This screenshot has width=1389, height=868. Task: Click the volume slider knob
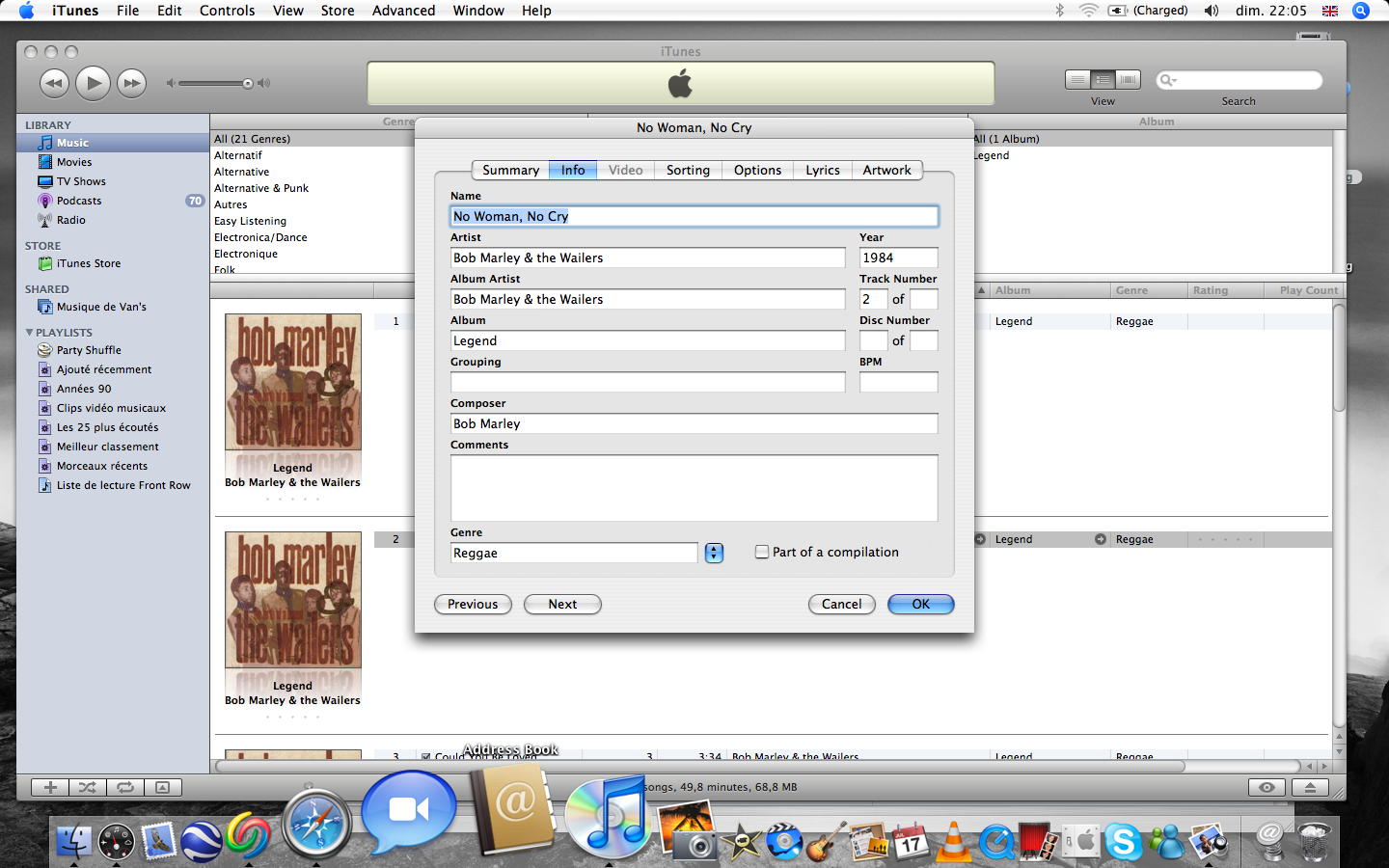pyautogui.click(x=248, y=84)
